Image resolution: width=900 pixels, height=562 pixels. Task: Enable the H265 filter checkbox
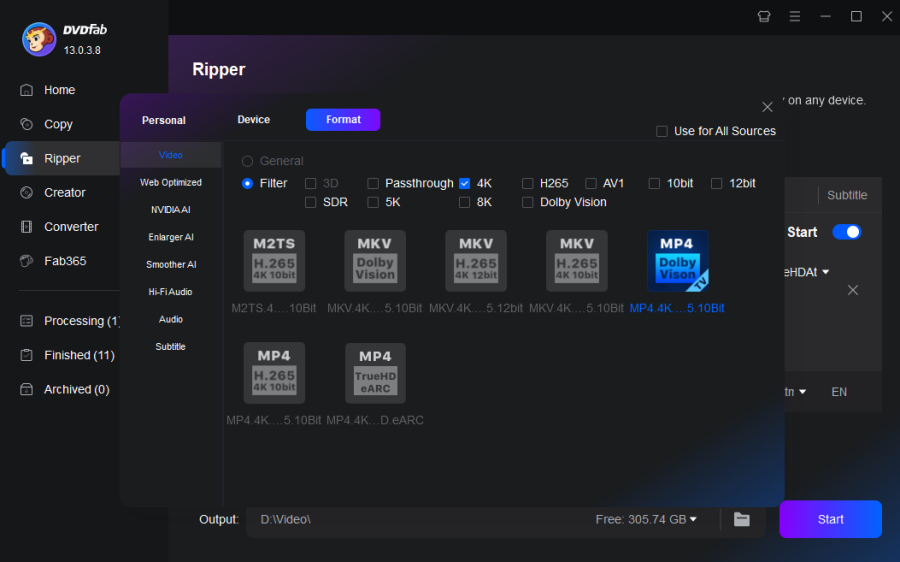tap(527, 184)
